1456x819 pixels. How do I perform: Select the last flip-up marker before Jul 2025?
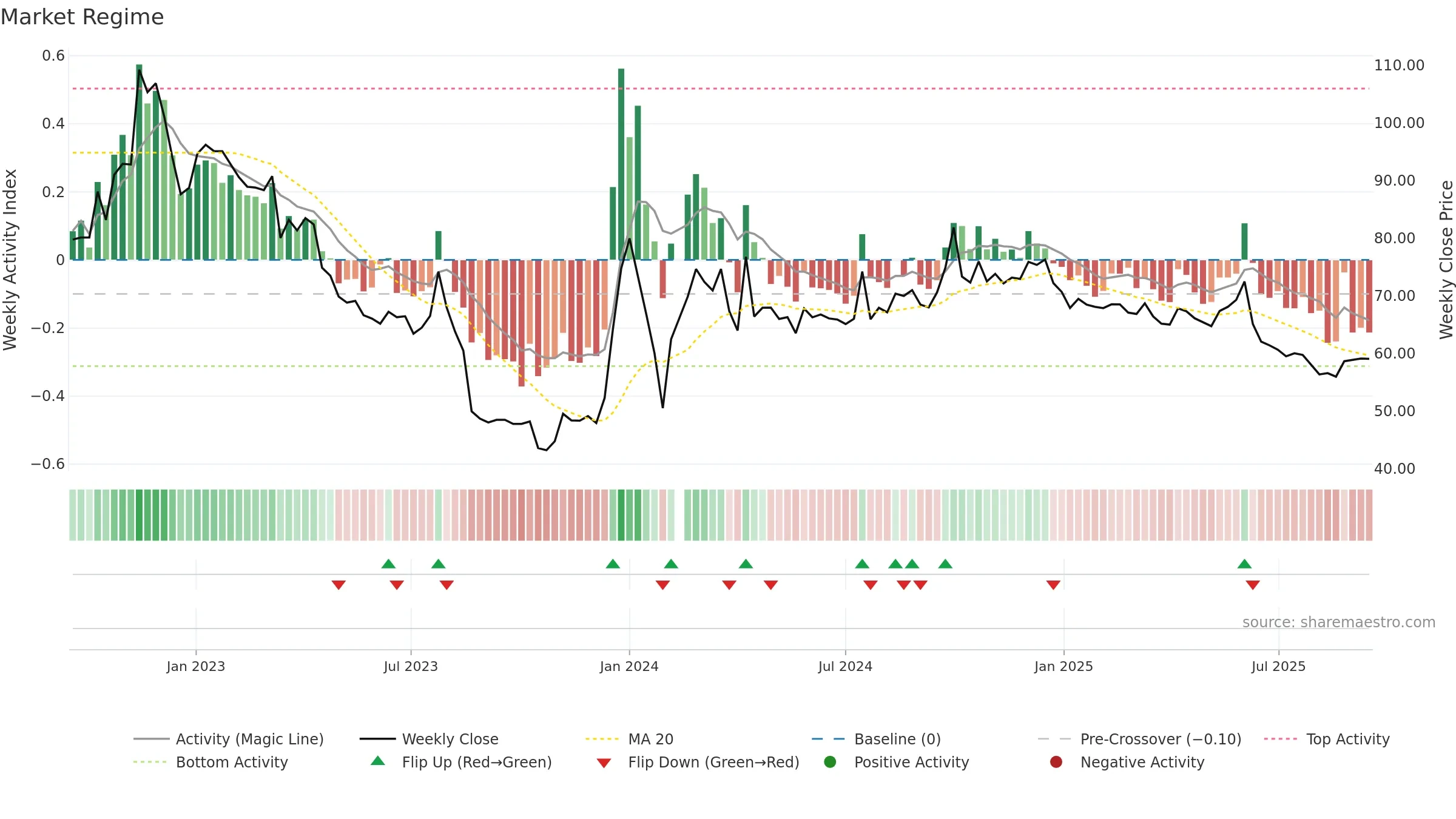(x=1244, y=564)
